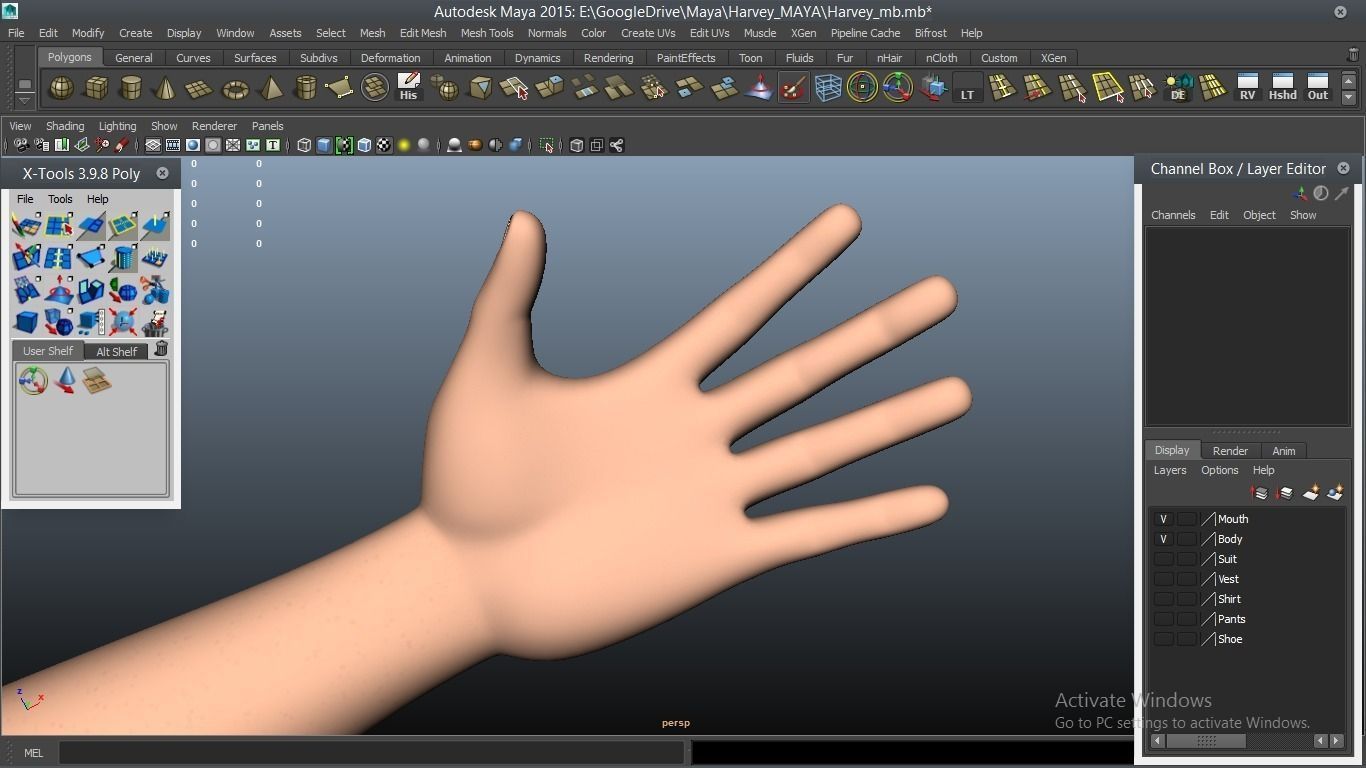Screen dimensions: 1366x768
Task: Switch to the Alt Shelf tab
Action: pos(117,351)
